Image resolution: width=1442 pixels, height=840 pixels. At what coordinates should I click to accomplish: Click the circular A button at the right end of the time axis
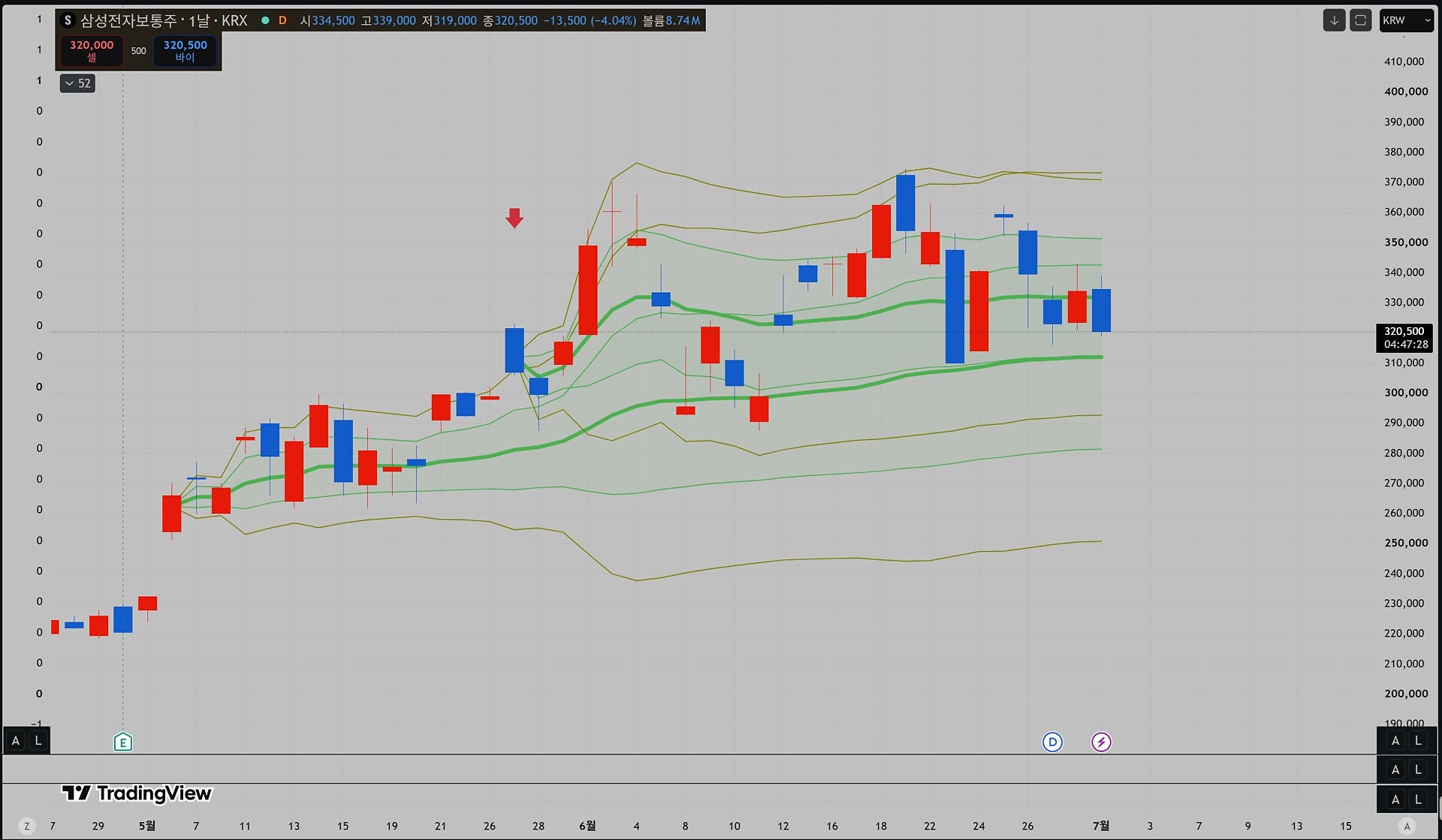coord(1407,826)
